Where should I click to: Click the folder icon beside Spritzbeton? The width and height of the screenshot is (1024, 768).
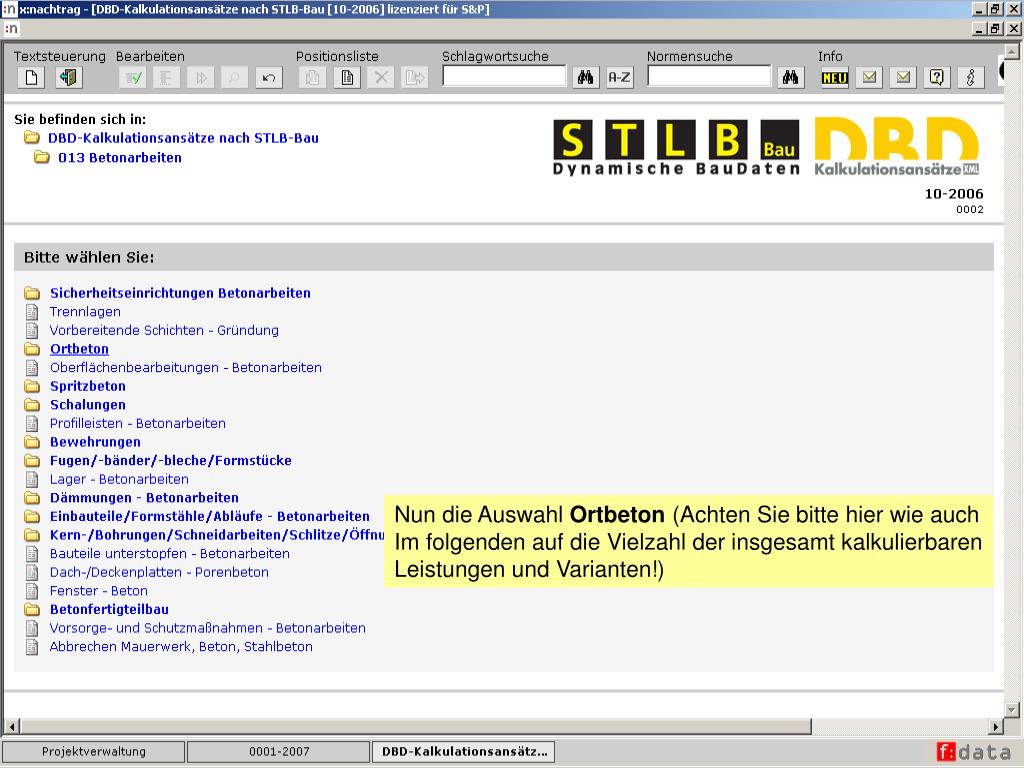tap(32, 387)
